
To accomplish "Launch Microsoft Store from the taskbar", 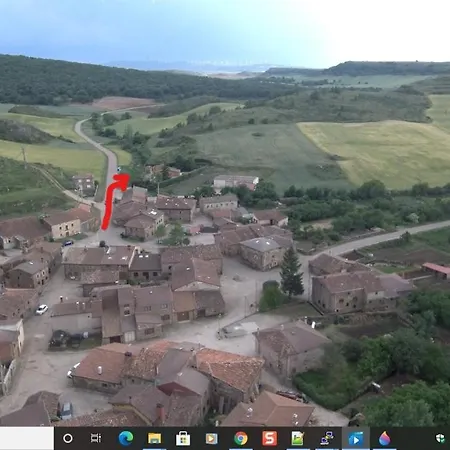I will pos(183,438).
